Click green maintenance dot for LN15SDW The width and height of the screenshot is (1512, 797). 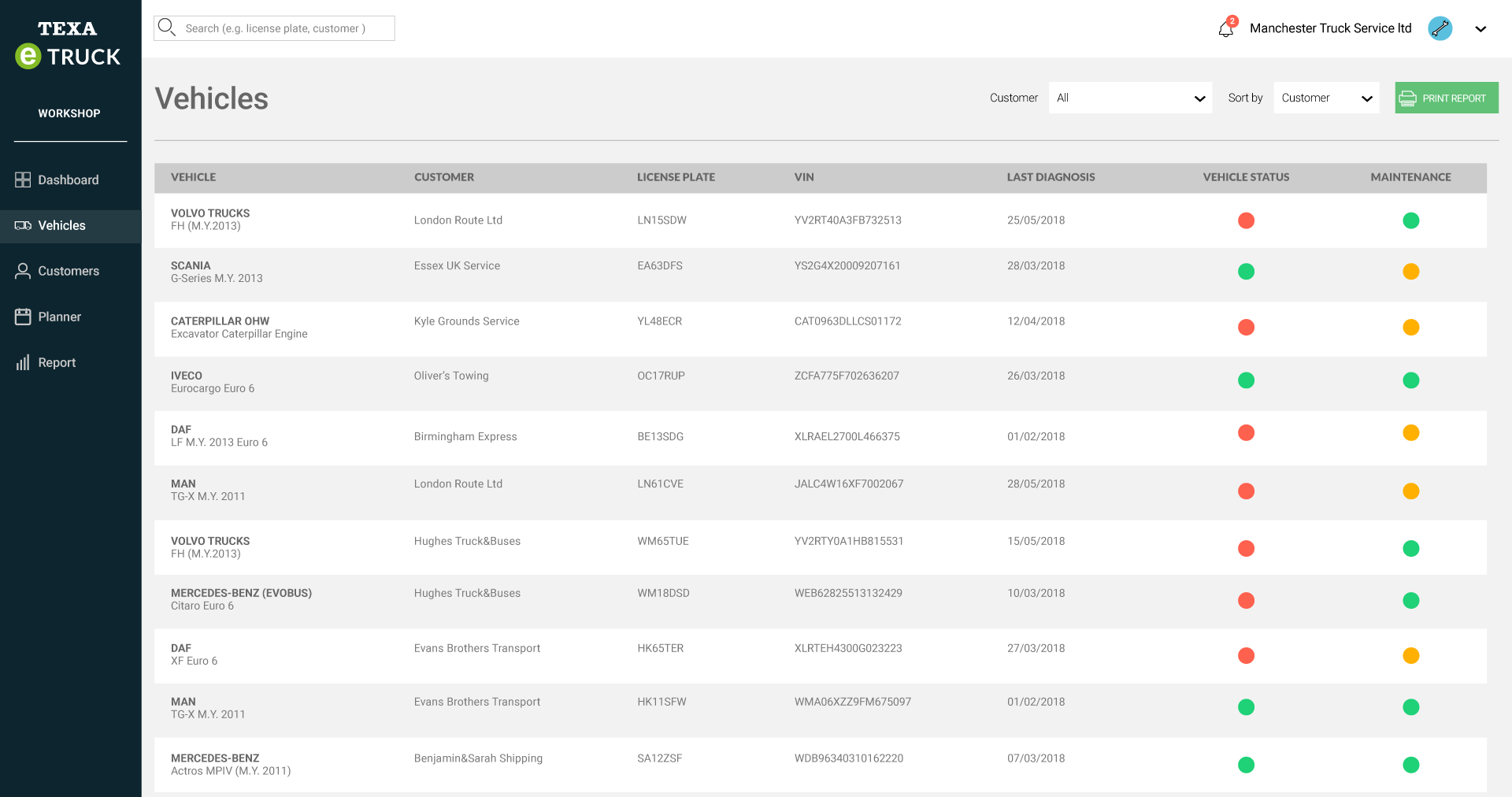pos(1411,221)
